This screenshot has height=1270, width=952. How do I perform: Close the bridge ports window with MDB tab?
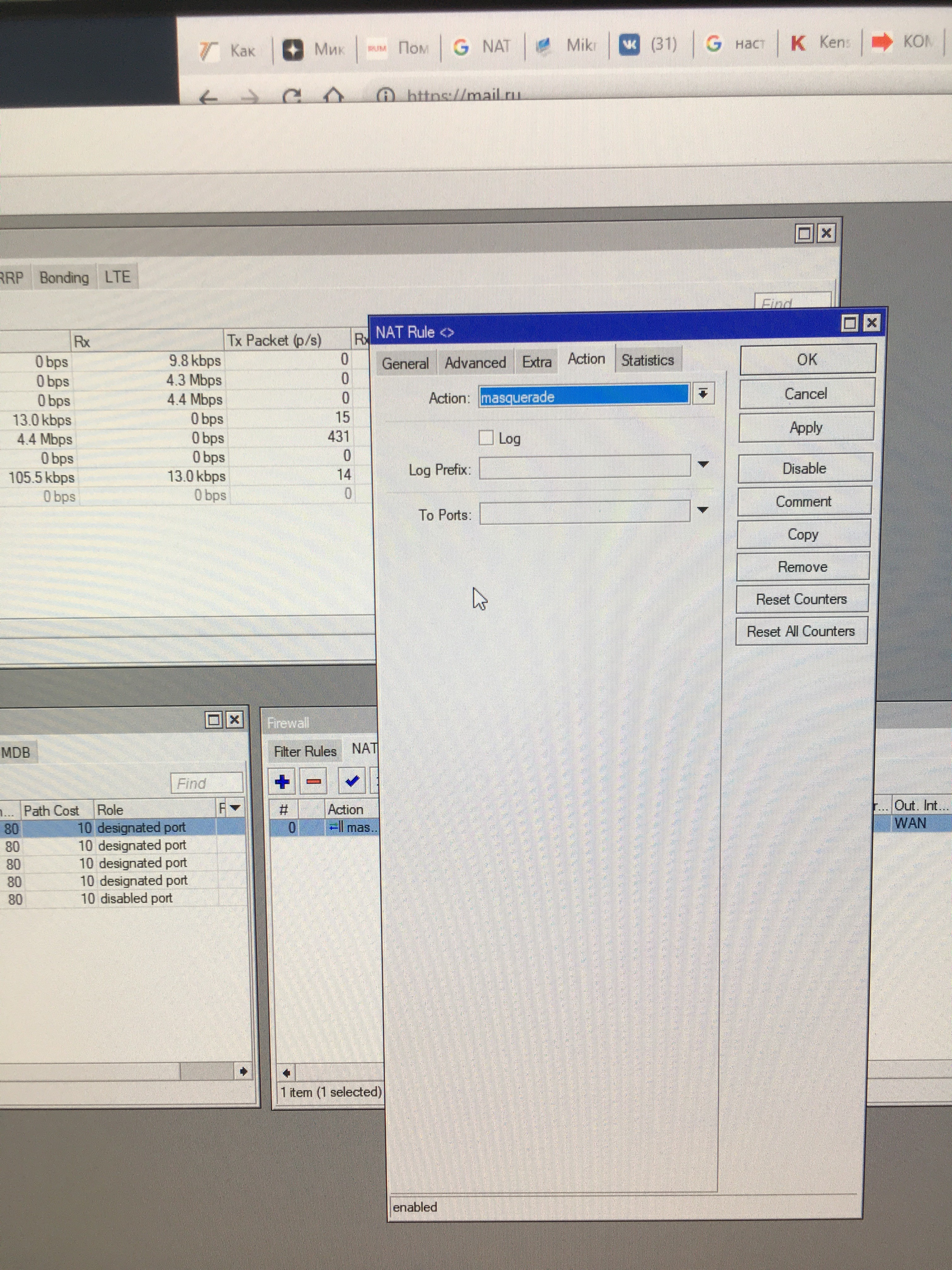(x=235, y=719)
